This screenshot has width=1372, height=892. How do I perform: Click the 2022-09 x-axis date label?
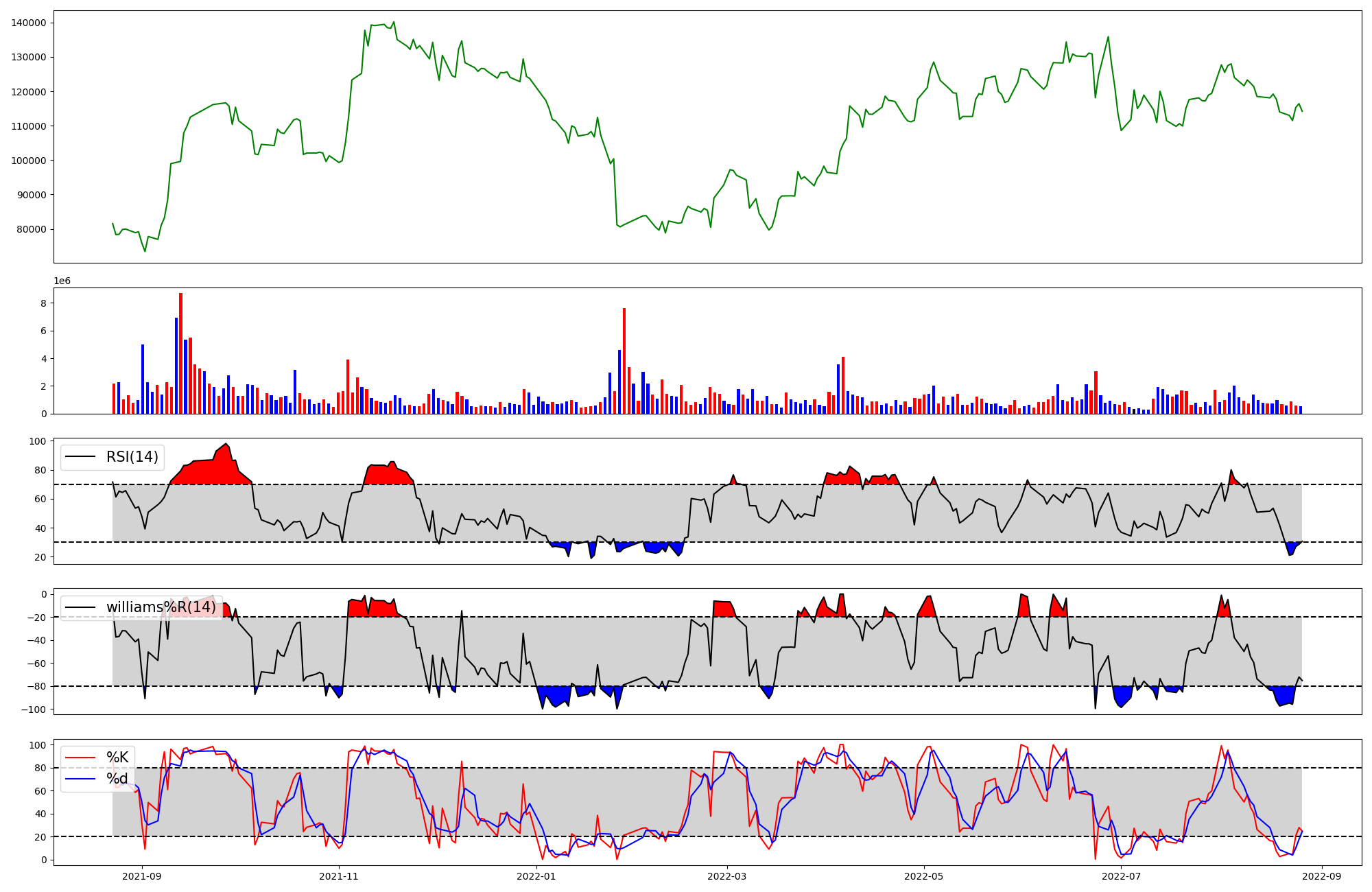1321,876
